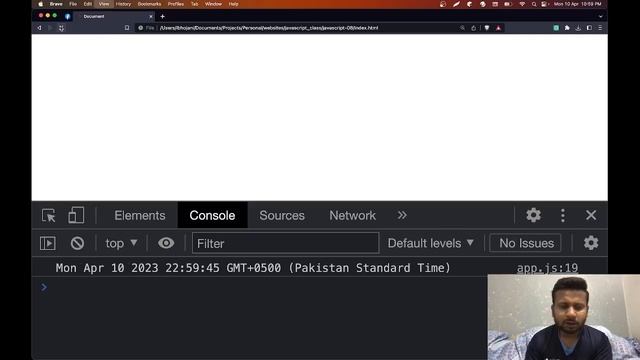Screen dimensions: 640x360
Task: Click the address bar URL
Action: pyautogui.click(x=269, y=28)
